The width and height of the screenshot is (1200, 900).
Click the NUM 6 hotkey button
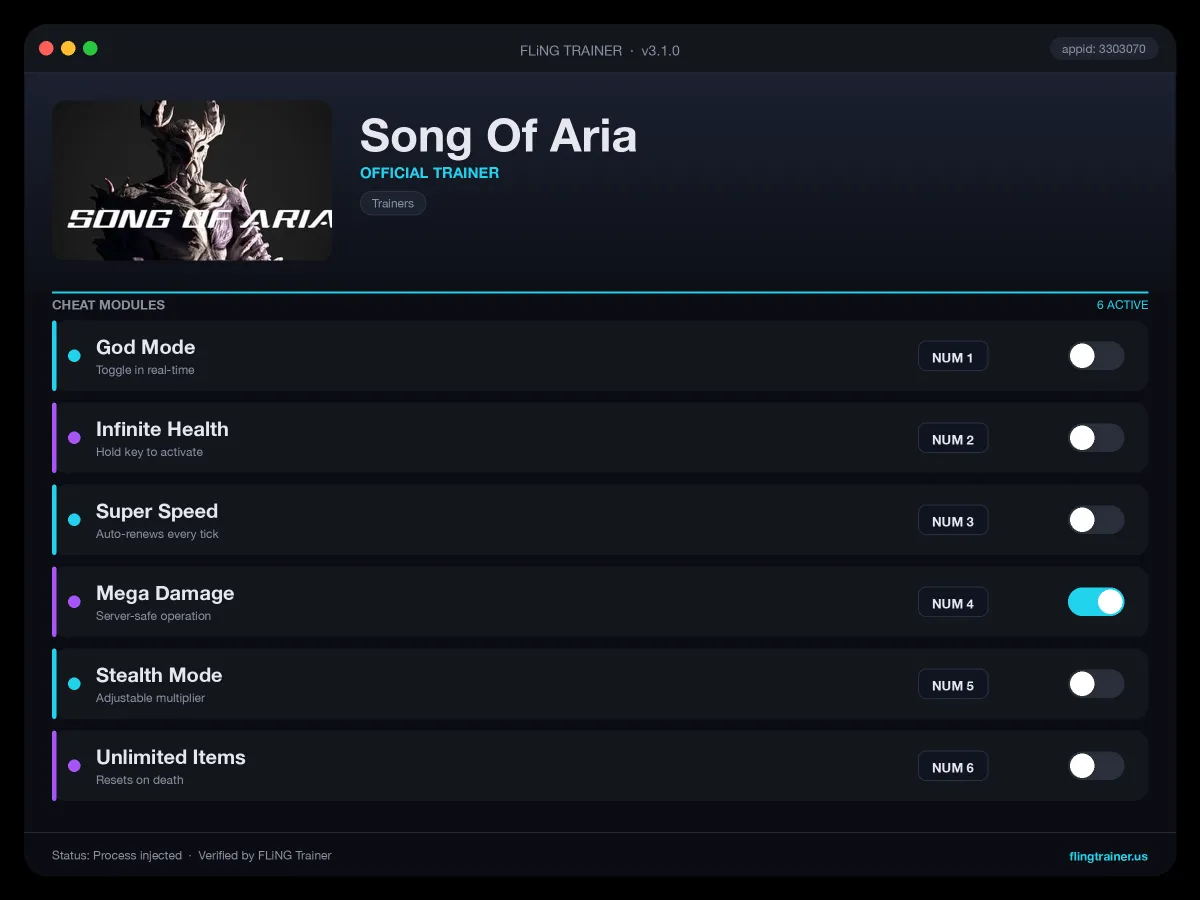pyautogui.click(x=953, y=767)
